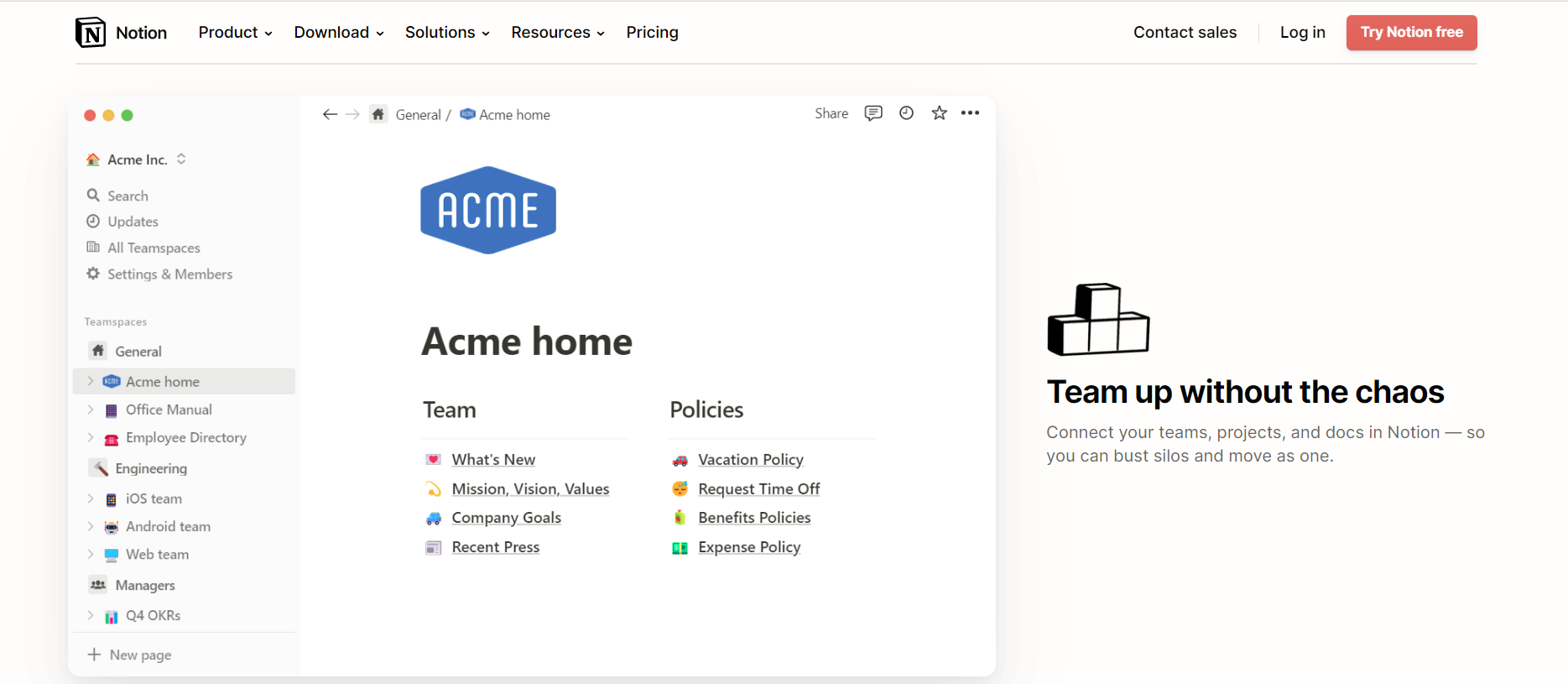Expand the iOS team chevron

91,499
